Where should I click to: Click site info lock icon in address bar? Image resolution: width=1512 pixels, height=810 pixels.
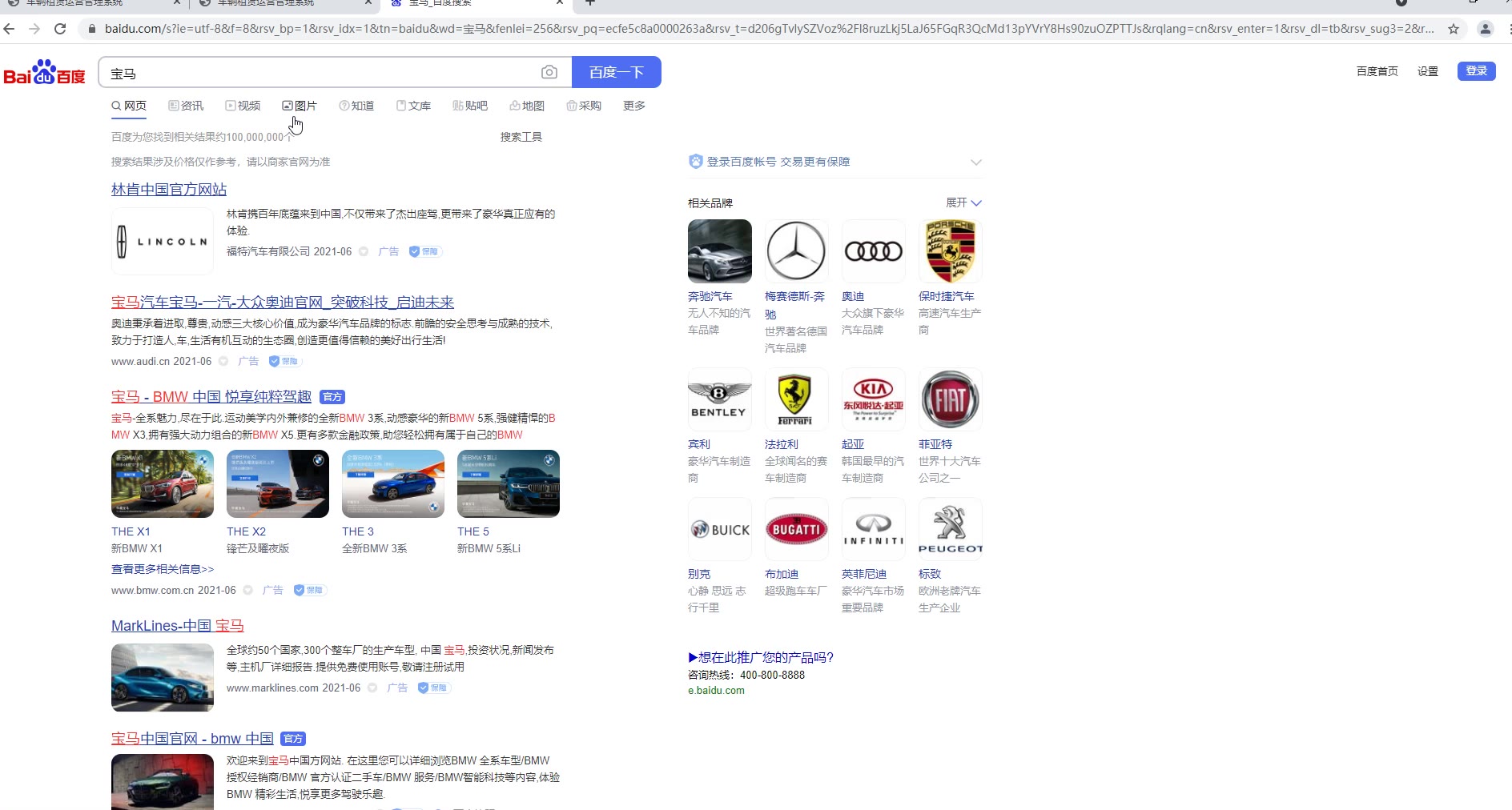click(x=91, y=29)
